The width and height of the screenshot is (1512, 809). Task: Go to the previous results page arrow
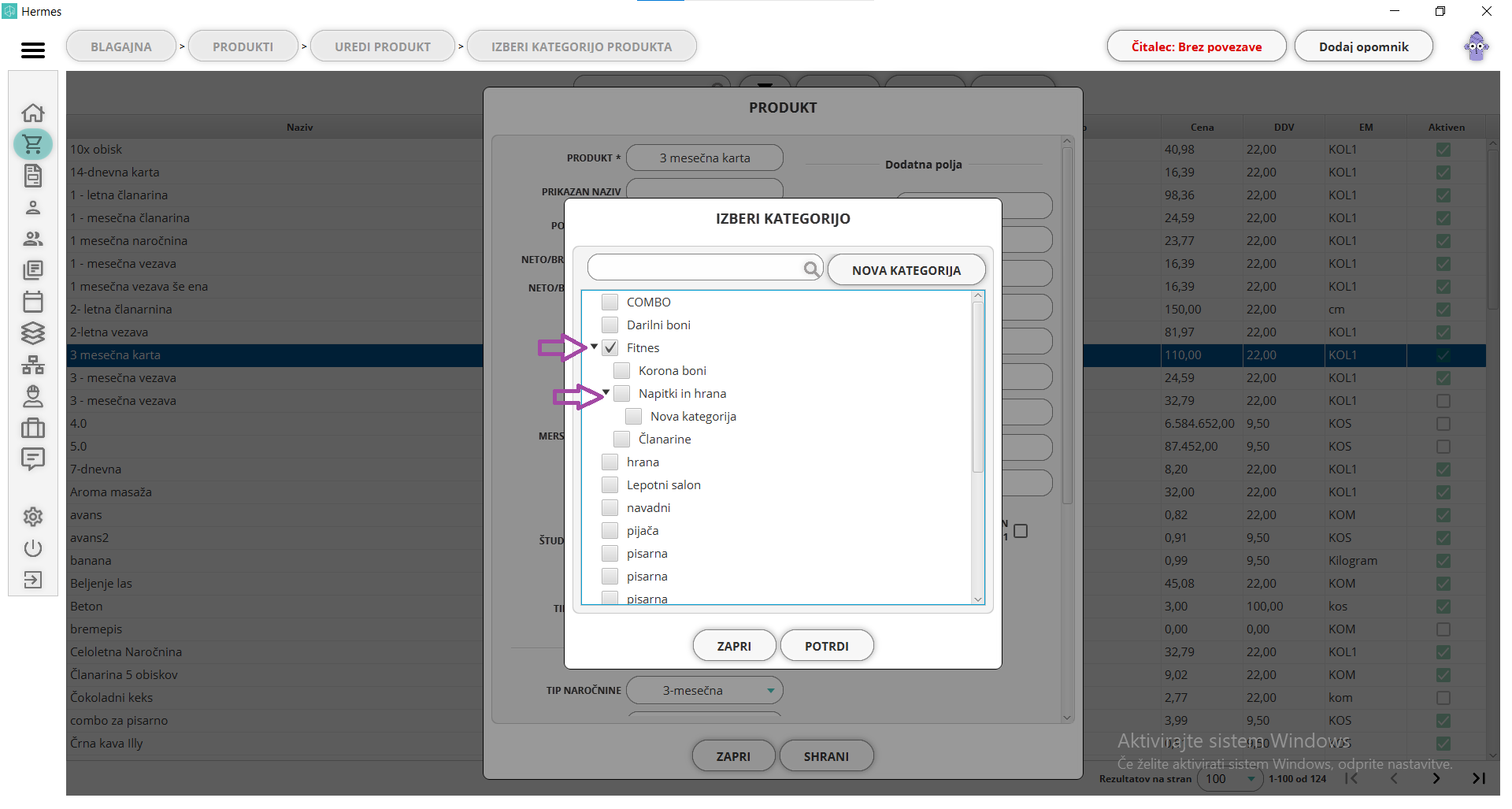pyautogui.click(x=1394, y=778)
